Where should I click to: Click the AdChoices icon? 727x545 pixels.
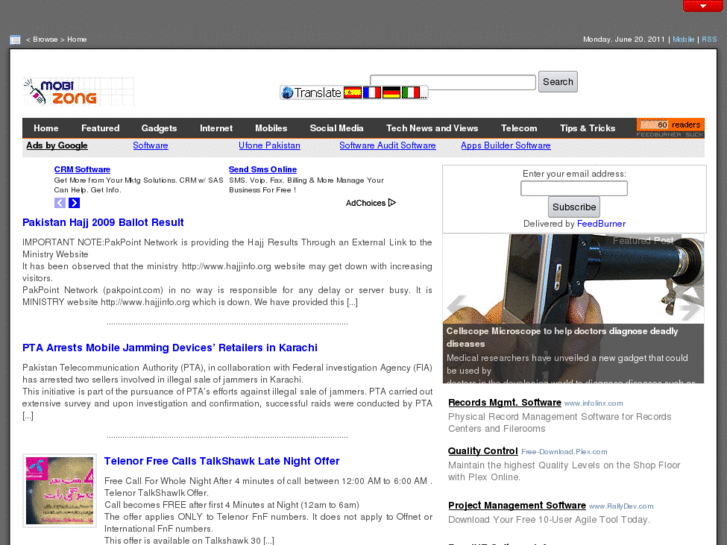pos(392,203)
